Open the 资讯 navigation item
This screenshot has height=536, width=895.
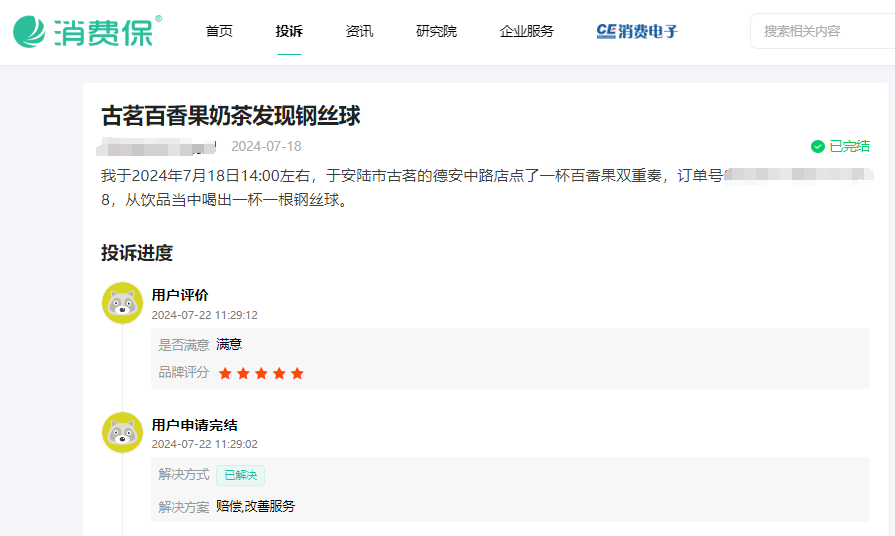point(359,31)
